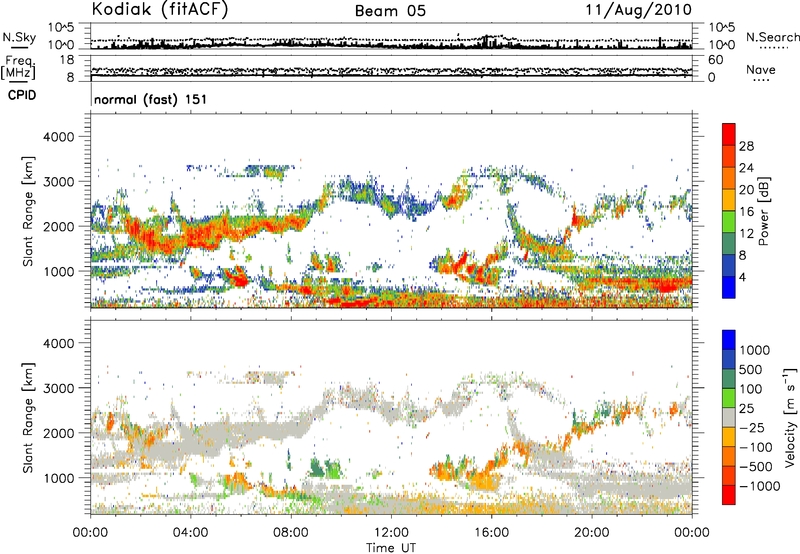Click the '4' tick on Power colorbar
The image size is (800, 554).
pos(743,277)
